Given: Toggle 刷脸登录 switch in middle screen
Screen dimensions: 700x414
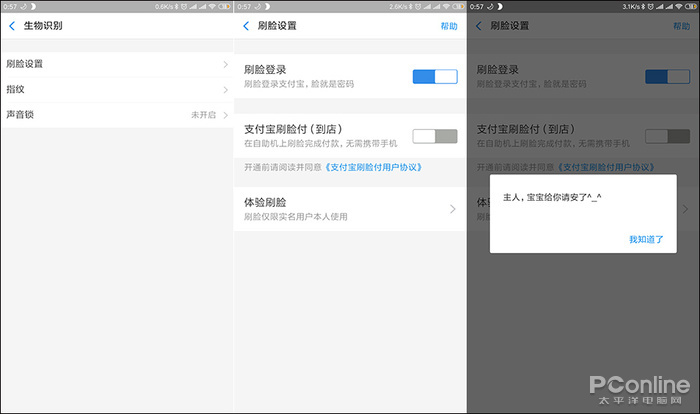Looking at the screenshot, I should coord(435,76).
